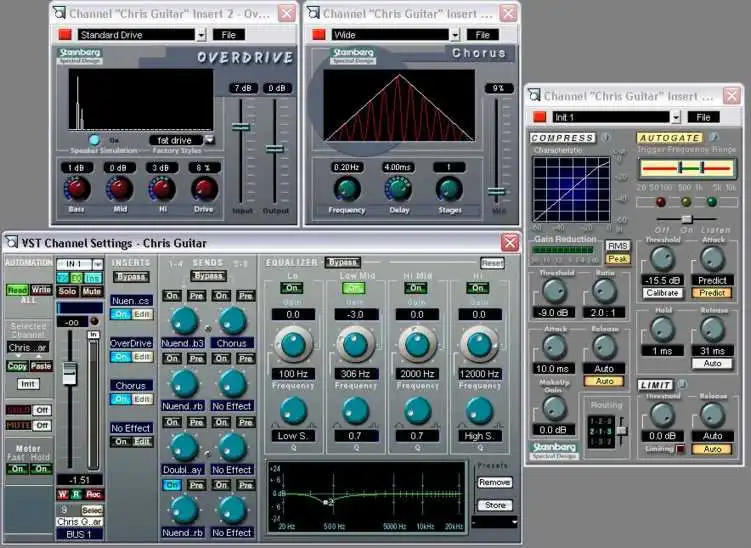
Task: Click the Delay knob in Chorus plugin
Action: (x=398, y=188)
